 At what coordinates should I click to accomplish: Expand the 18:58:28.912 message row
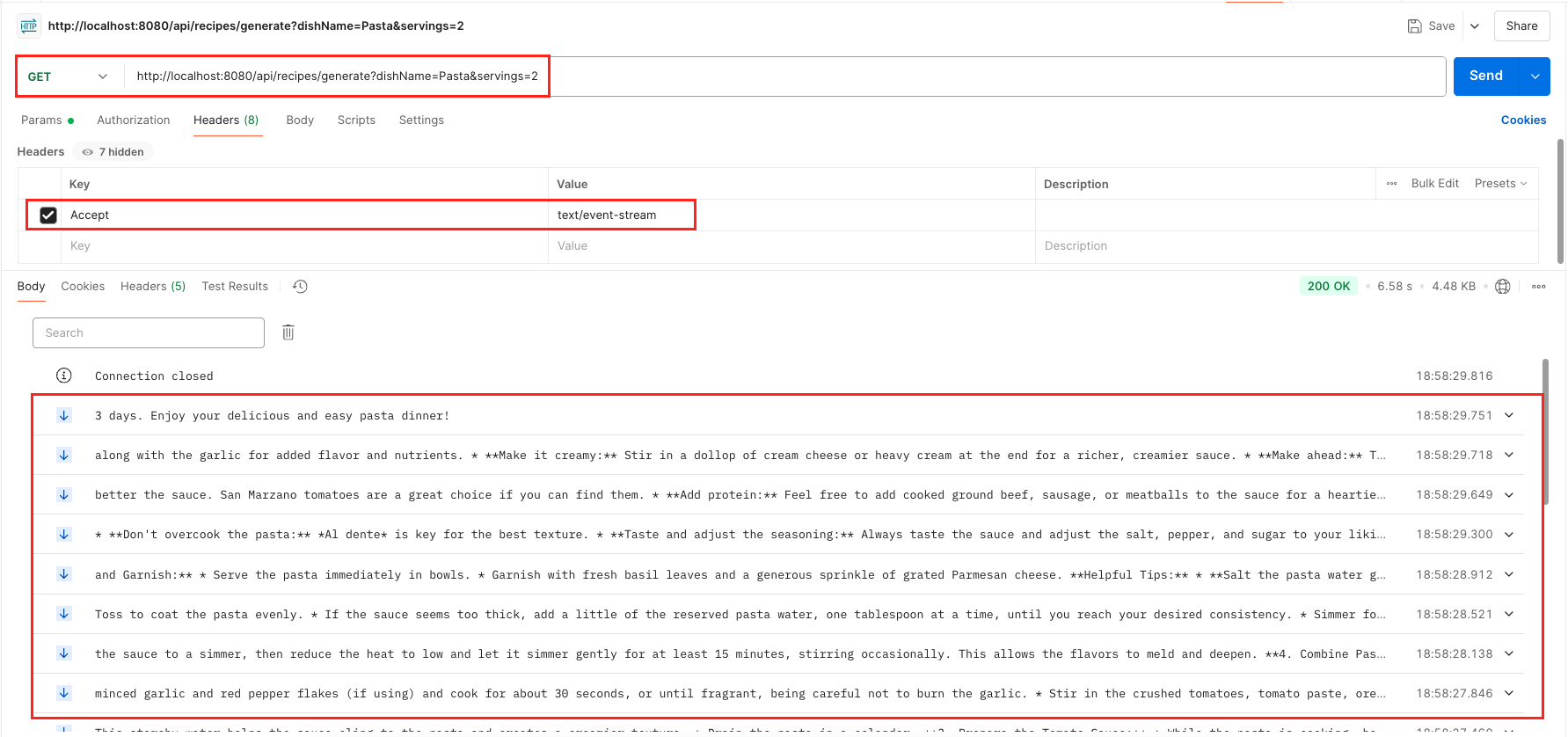point(1509,574)
